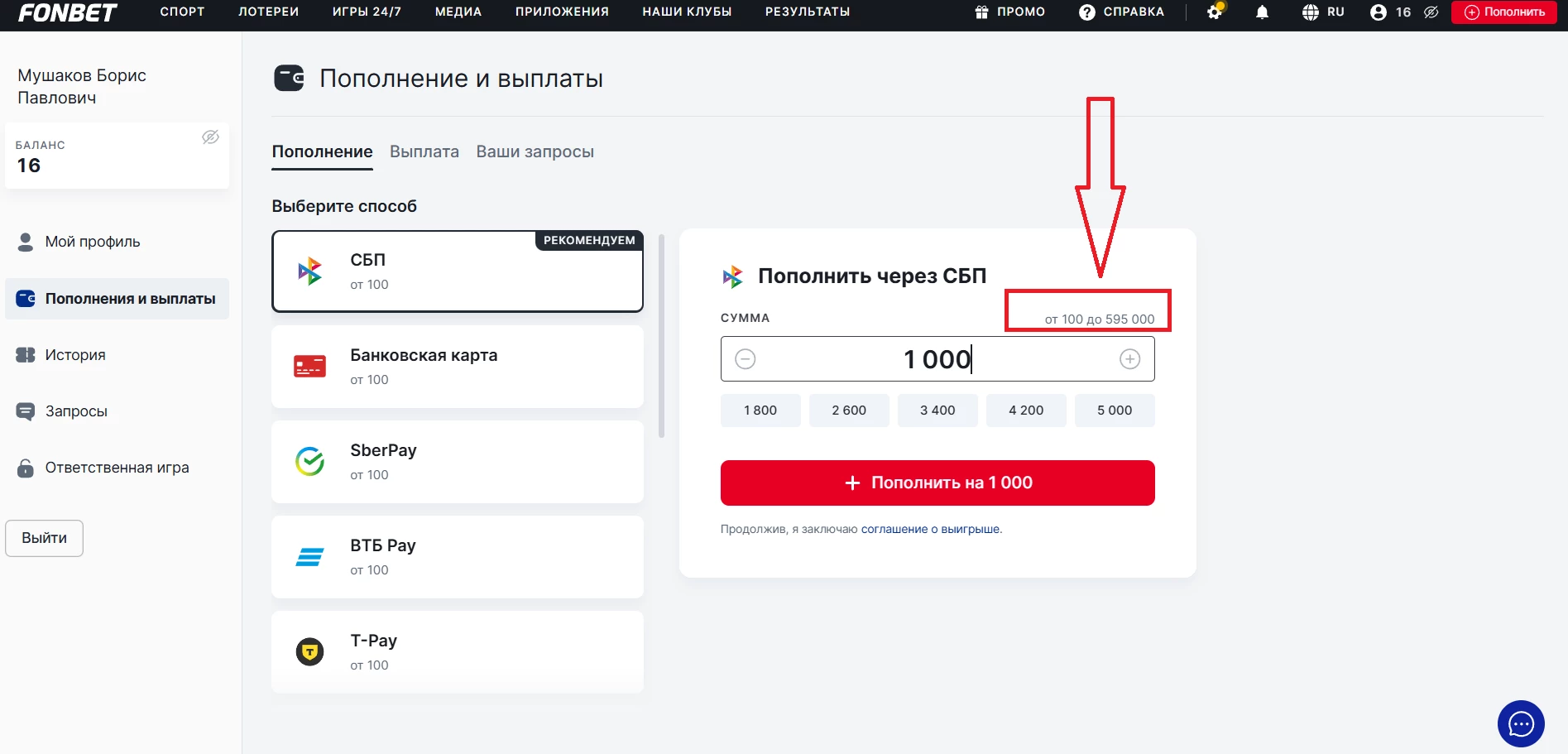Viewport: 1568px width, 754px height.
Task: Switch to the Выплата tab
Action: tap(424, 152)
